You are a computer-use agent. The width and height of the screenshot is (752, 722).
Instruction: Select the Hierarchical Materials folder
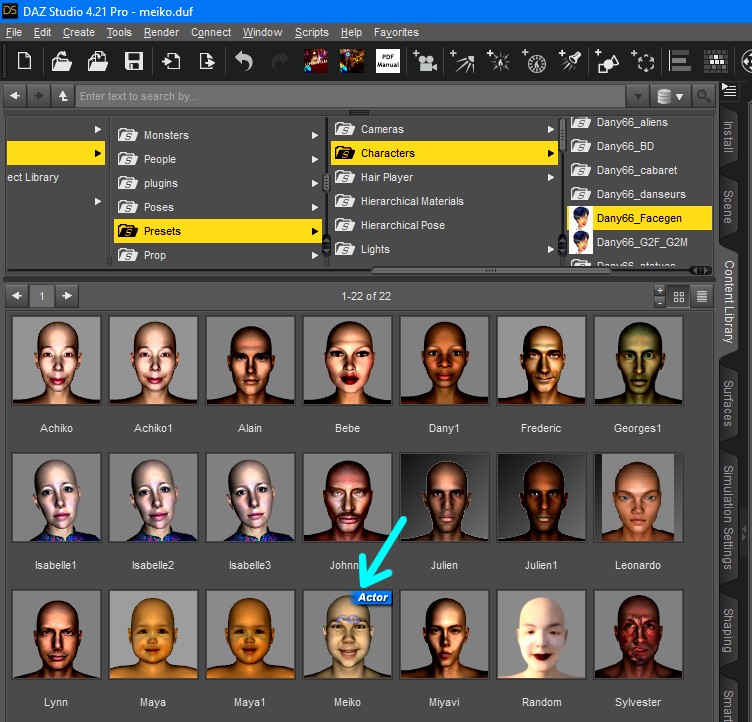click(x=444, y=201)
